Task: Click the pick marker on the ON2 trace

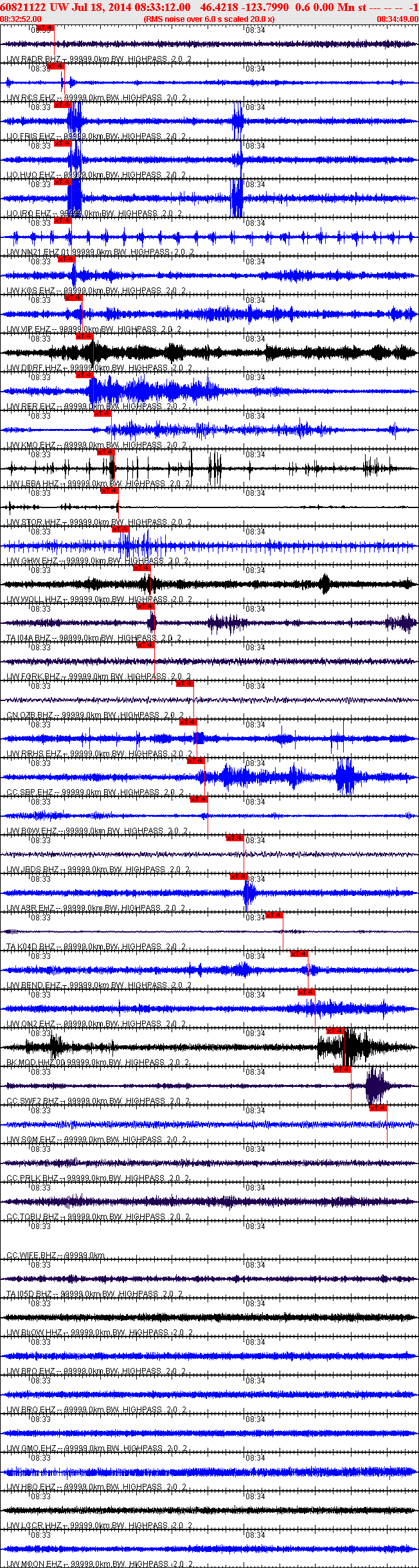Action: (x=307, y=992)
